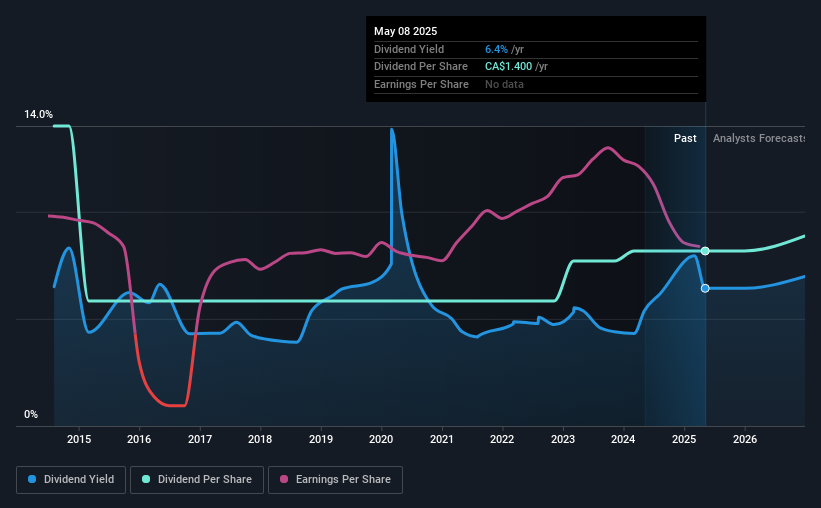Click the 2018 x-axis year label
Viewport: 821px width, 508px height.
260,439
